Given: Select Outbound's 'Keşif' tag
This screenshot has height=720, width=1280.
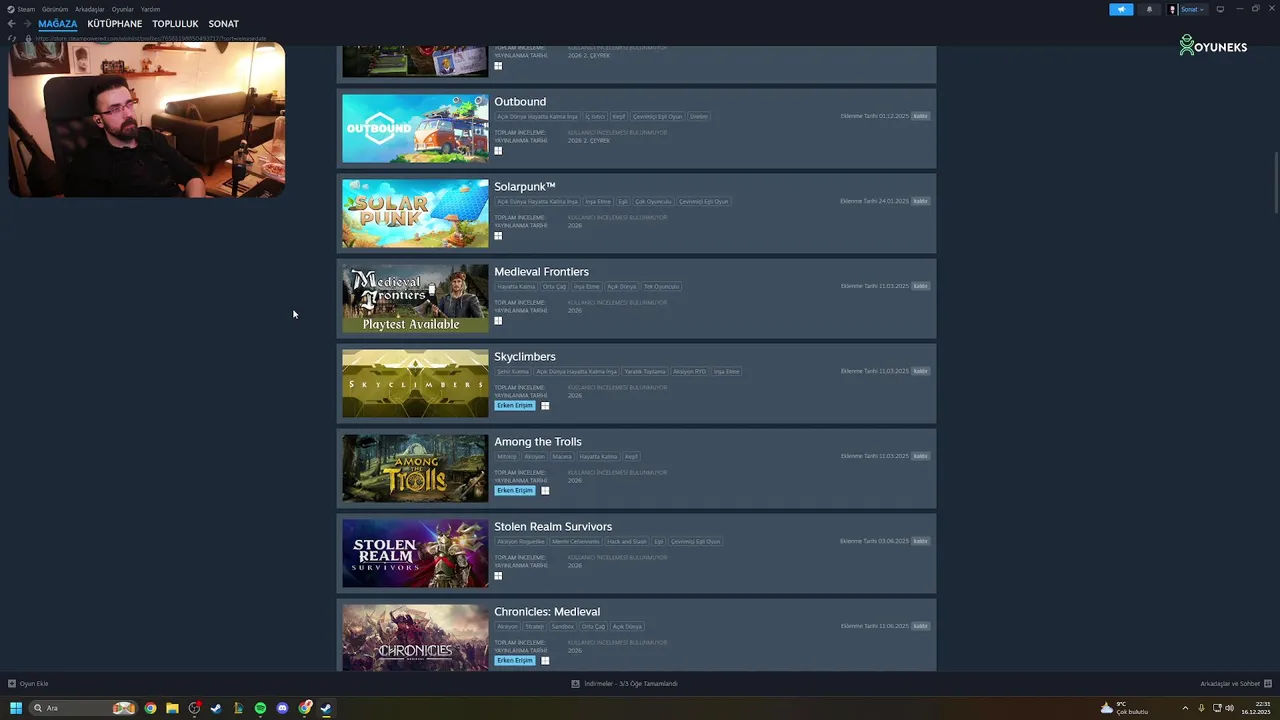Looking at the screenshot, I should point(619,116).
